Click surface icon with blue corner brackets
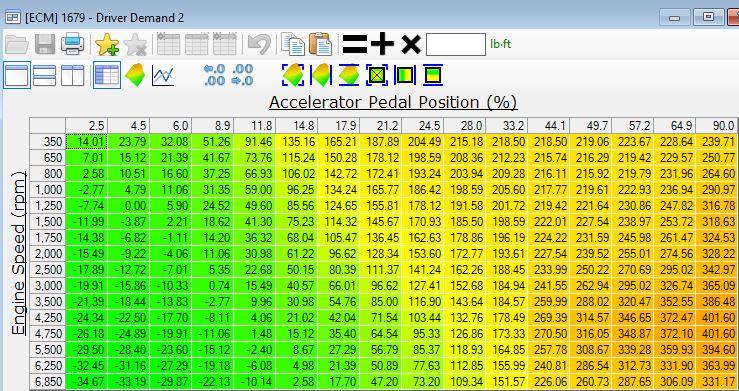Screen dimensions: 739x391 tap(293, 75)
